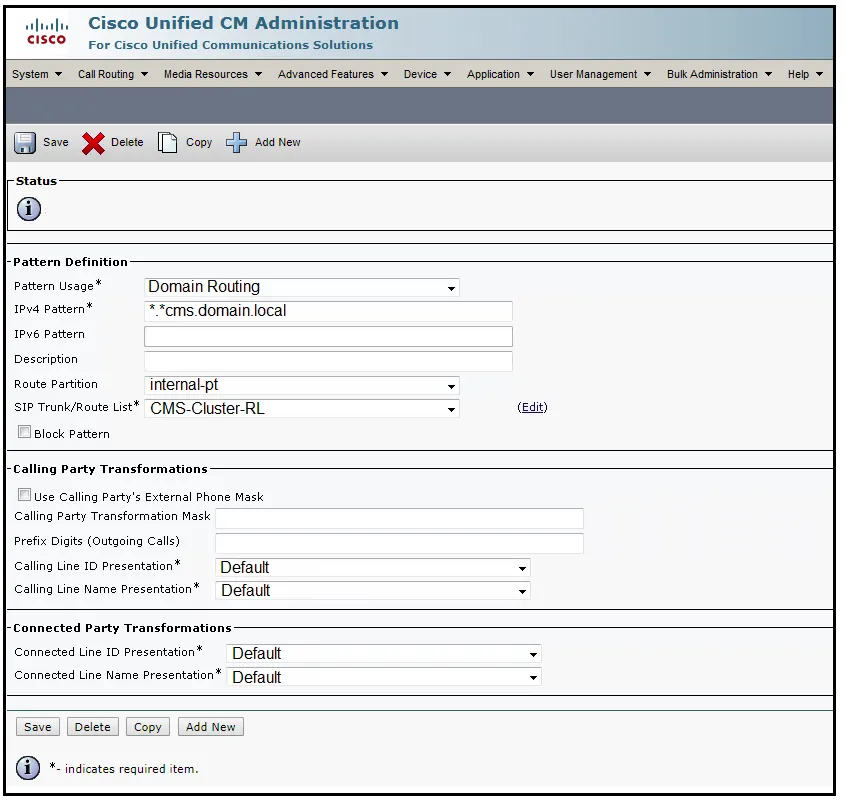Click the Edit link beside SIP Trunk/Route List
The height and width of the screenshot is (803, 845).
point(532,407)
